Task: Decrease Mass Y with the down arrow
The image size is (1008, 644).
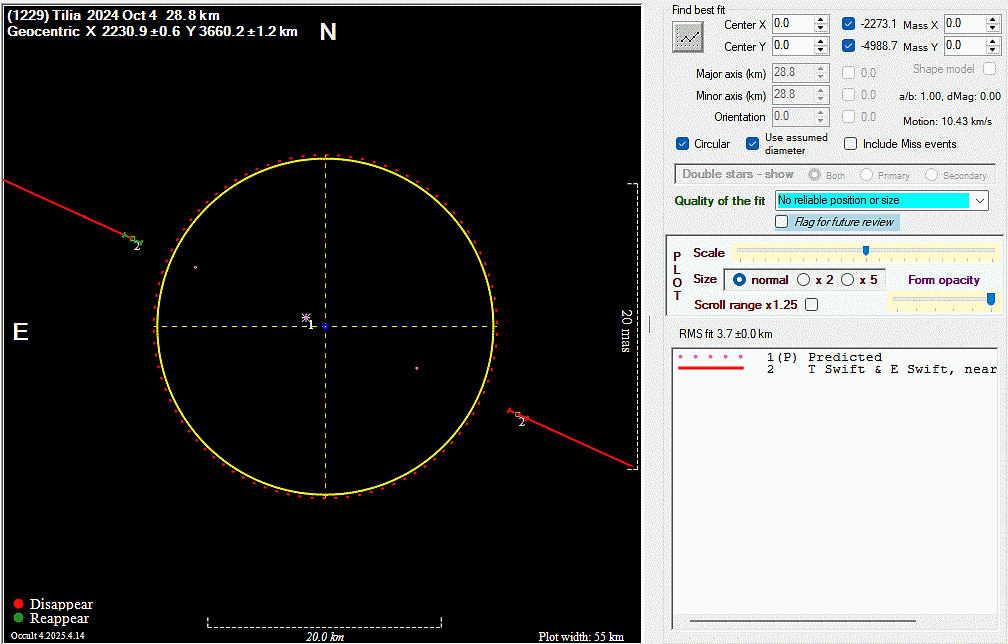Action: coord(993,50)
